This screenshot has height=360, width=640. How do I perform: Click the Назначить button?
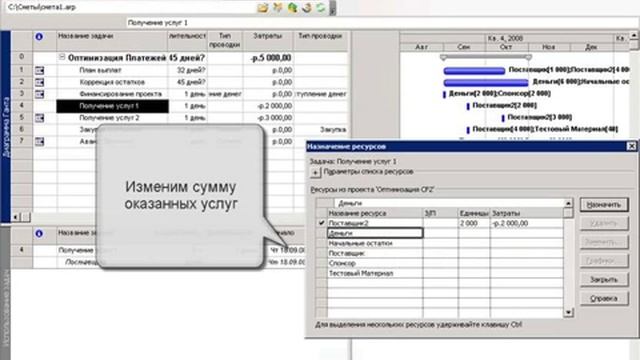[x=604, y=204]
